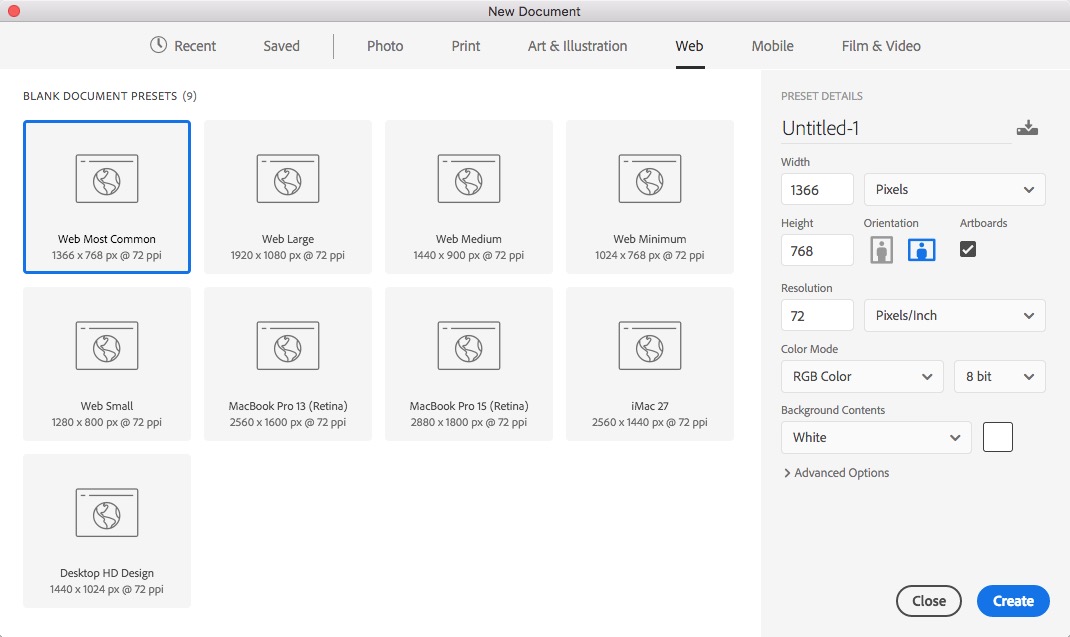Open the background color swatch

[998, 437]
